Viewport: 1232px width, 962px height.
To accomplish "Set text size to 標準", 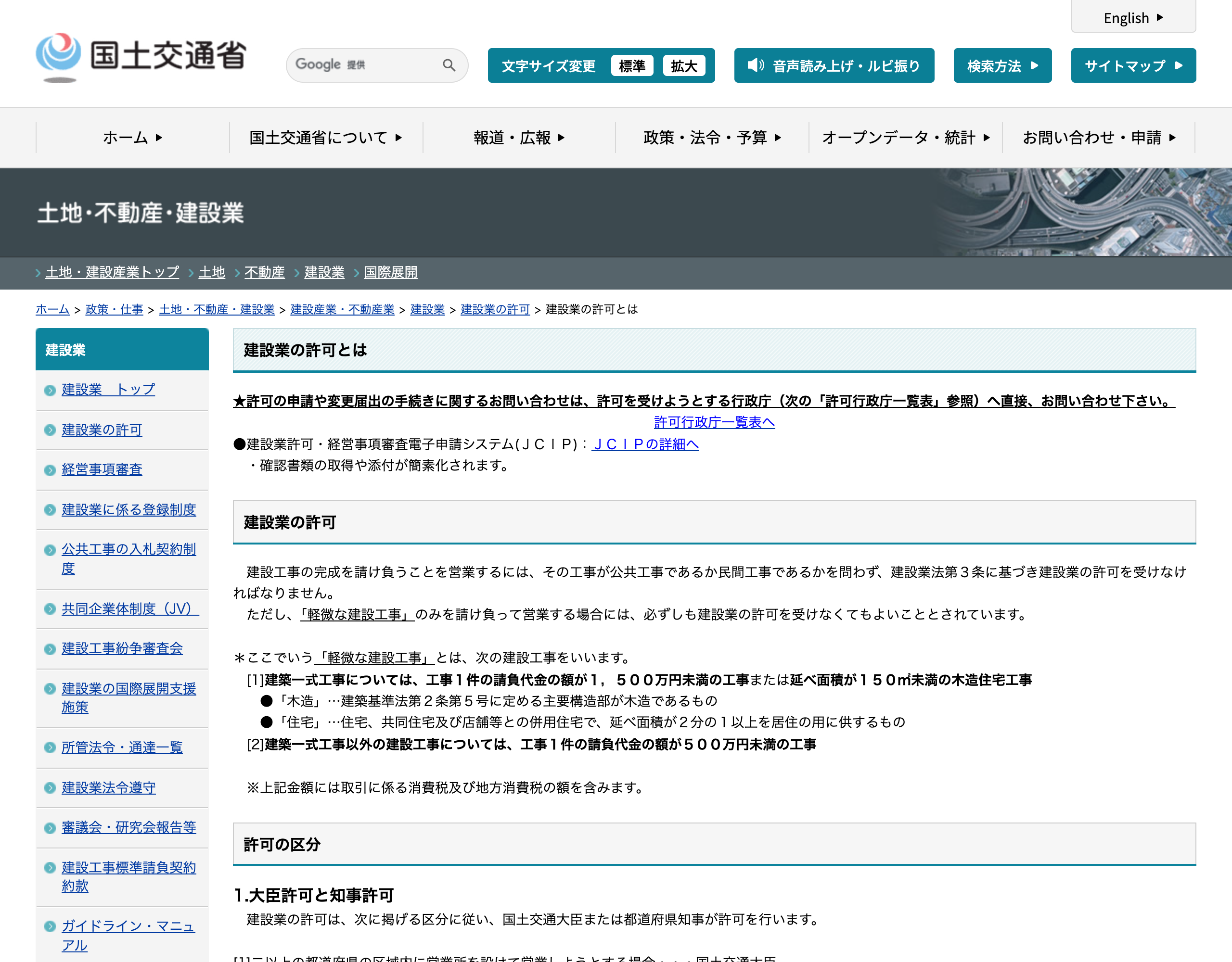I will pos(632,66).
